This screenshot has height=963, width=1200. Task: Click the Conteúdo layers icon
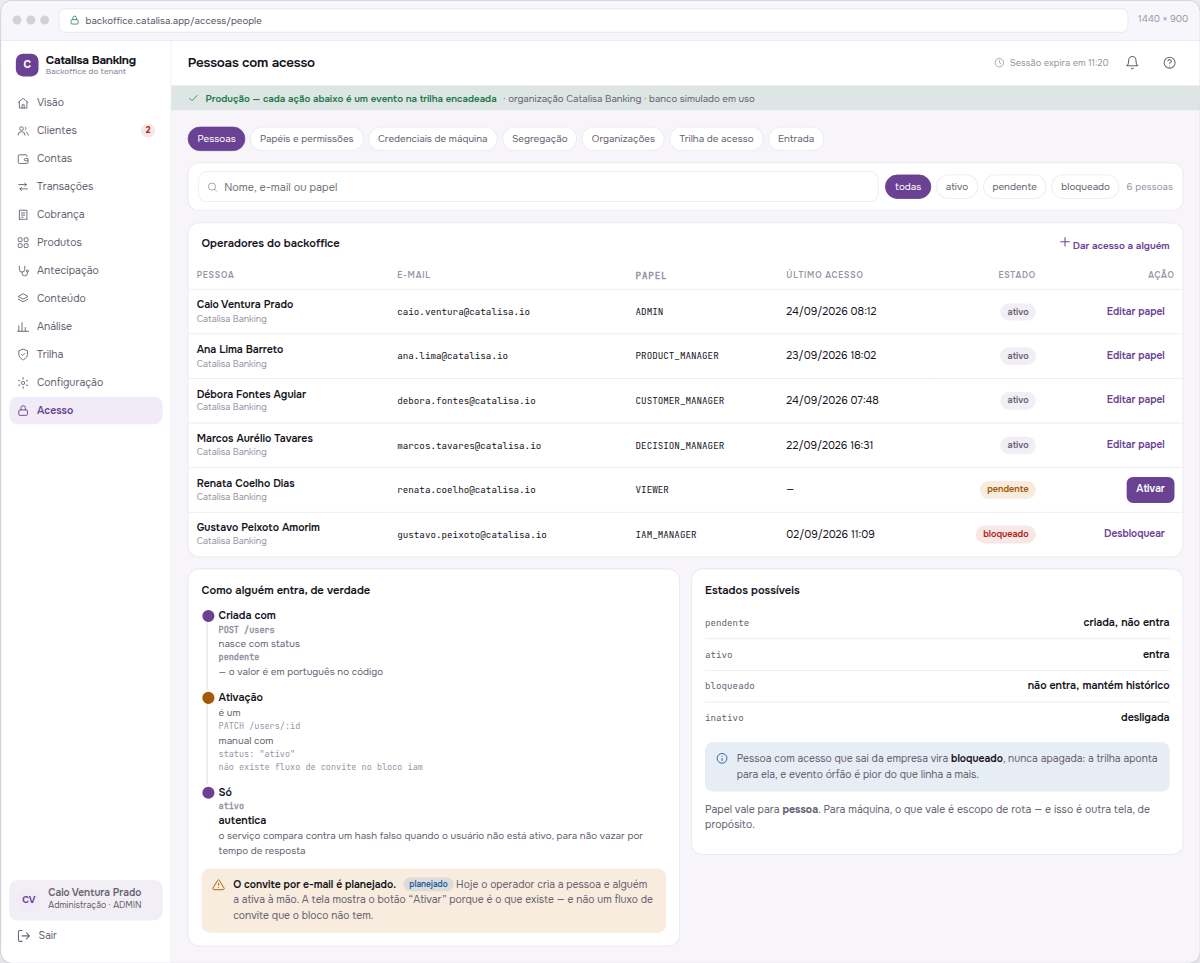tap(24, 299)
